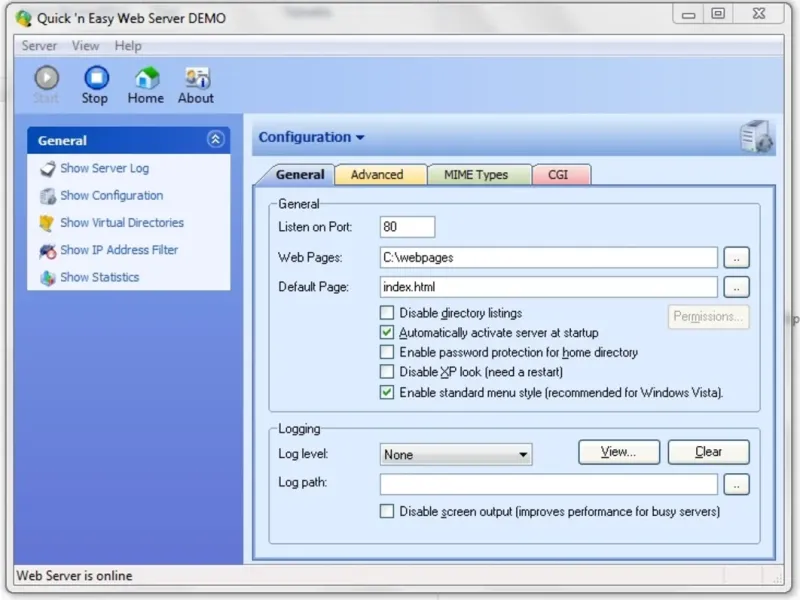
Task: Click the greyed Start server icon
Action: tap(46, 78)
